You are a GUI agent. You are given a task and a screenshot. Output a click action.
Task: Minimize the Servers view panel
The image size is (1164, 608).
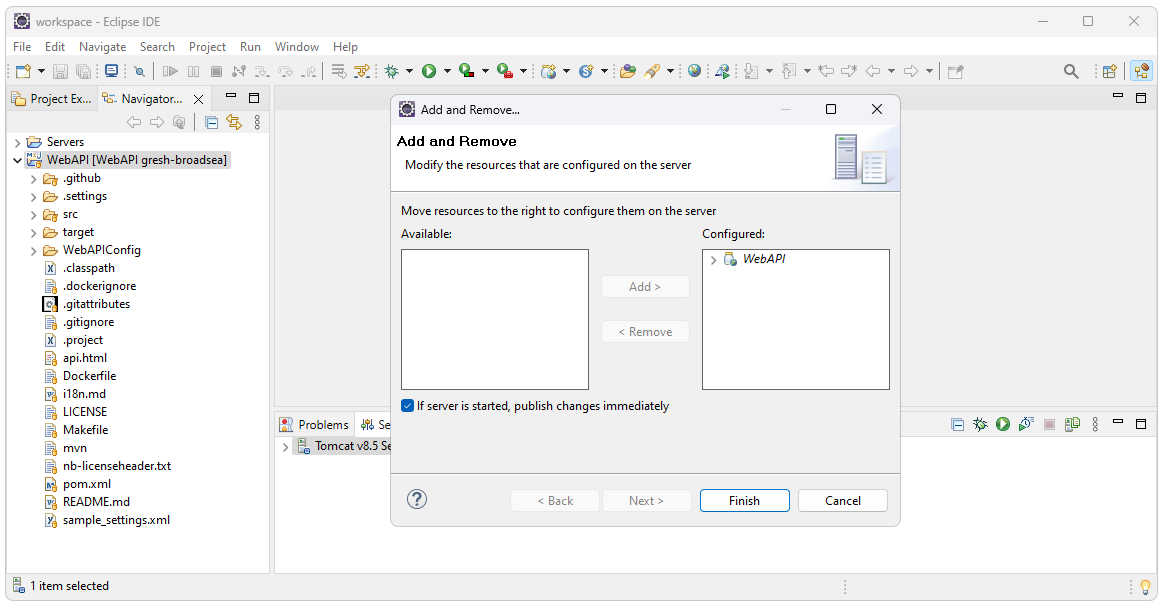pyautogui.click(x=1118, y=423)
